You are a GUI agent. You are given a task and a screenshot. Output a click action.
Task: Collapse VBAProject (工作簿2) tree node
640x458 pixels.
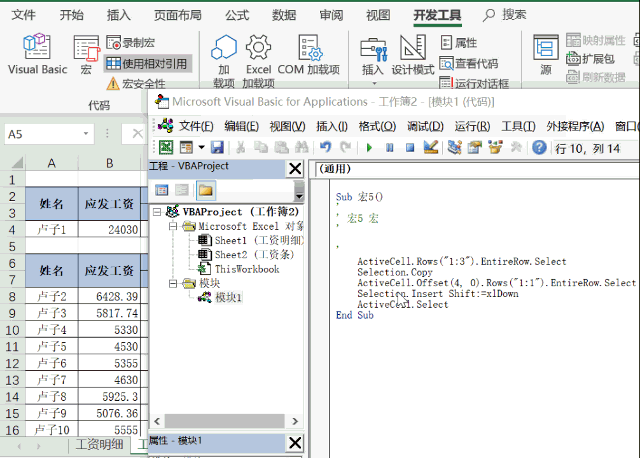(x=157, y=212)
